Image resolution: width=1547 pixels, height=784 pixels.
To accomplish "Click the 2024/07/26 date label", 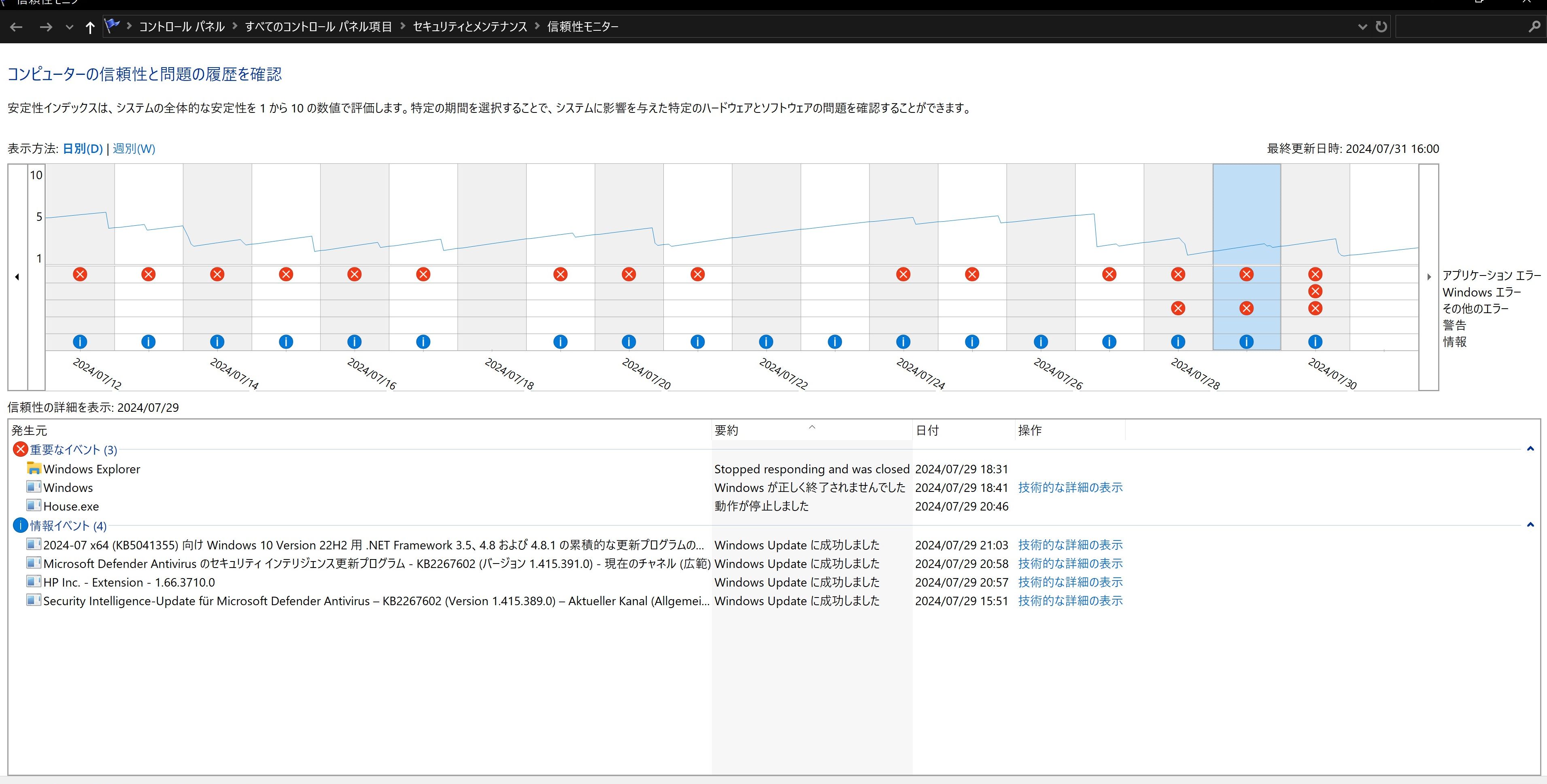I will [1058, 373].
